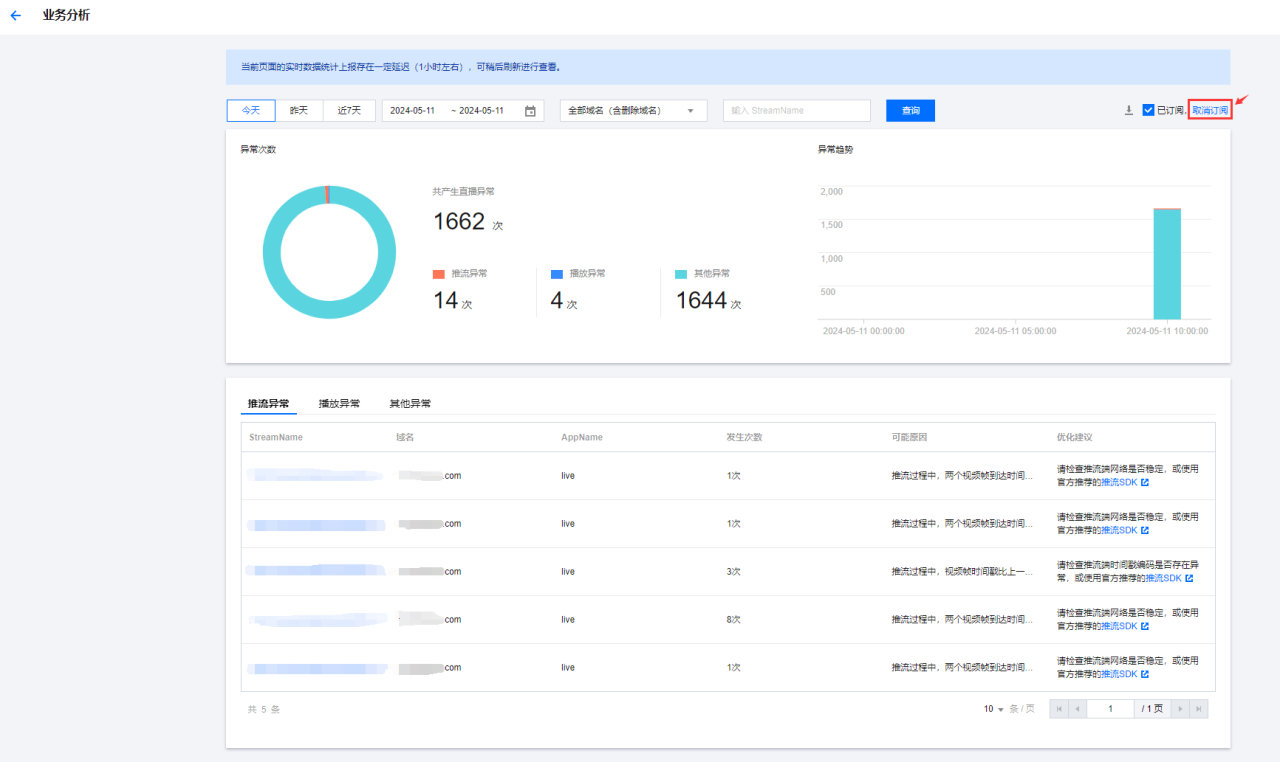This screenshot has height=762, width=1280.
Task: Click the 取消订阅 link
Action: [1210, 110]
